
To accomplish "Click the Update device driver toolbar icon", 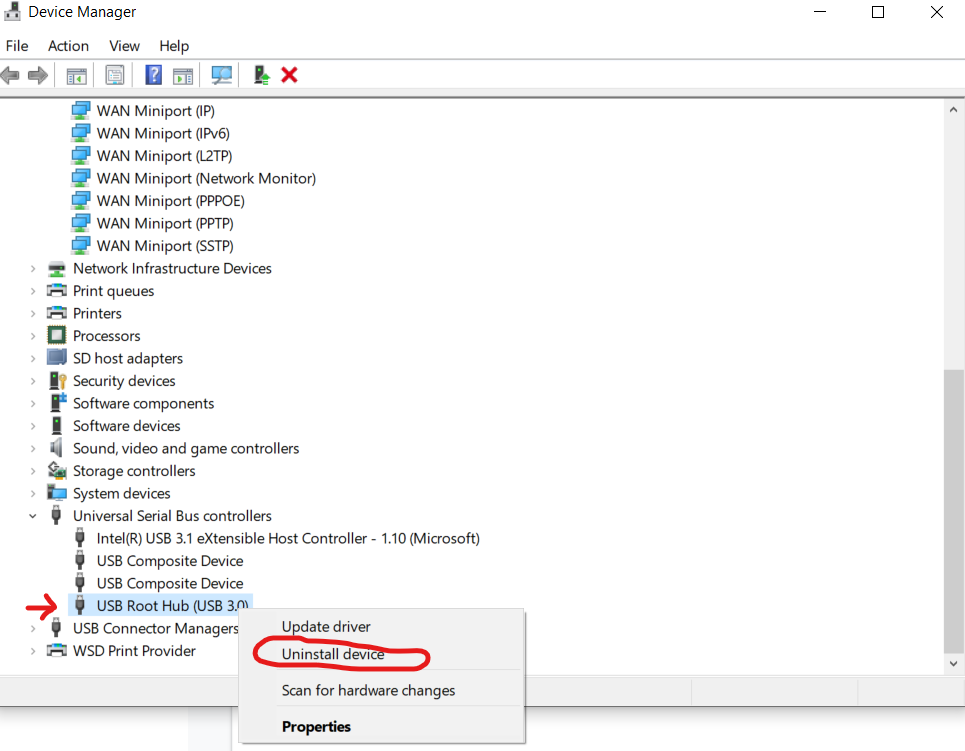I will pyautogui.click(x=262, y=75).
